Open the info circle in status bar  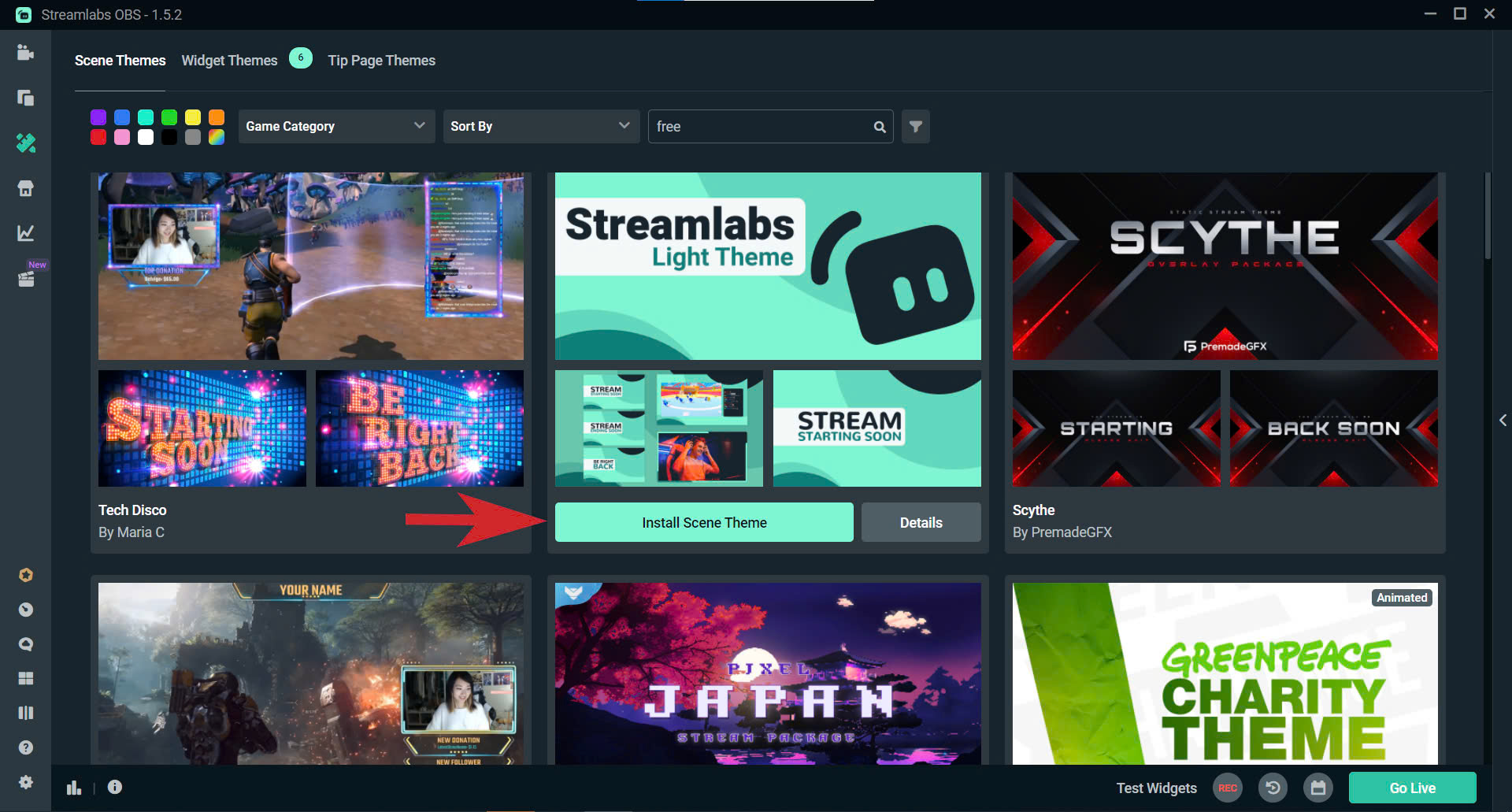click(115, 787)
